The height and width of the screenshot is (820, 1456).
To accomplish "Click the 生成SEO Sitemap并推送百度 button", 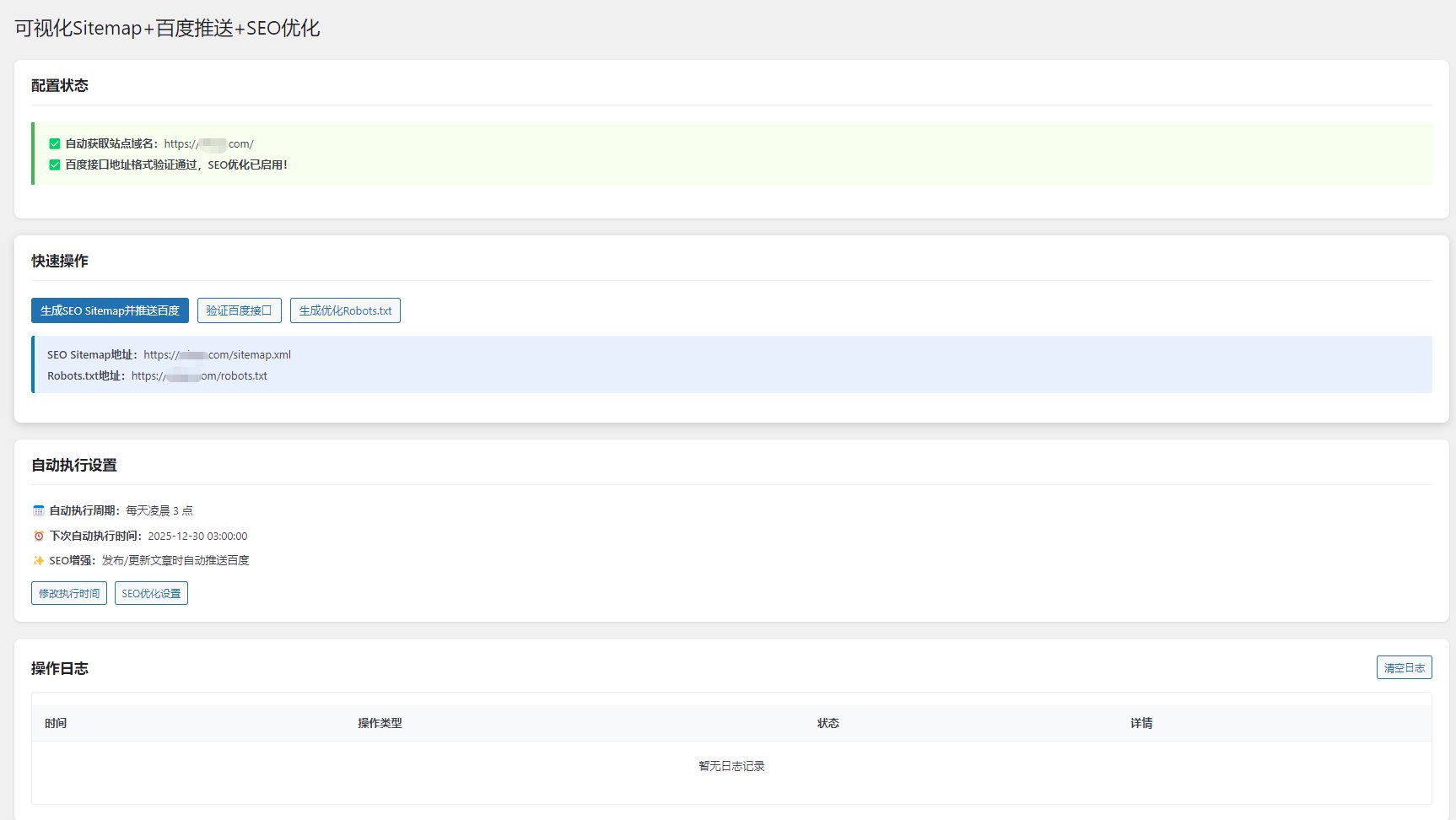I will [x=111, y=310].
